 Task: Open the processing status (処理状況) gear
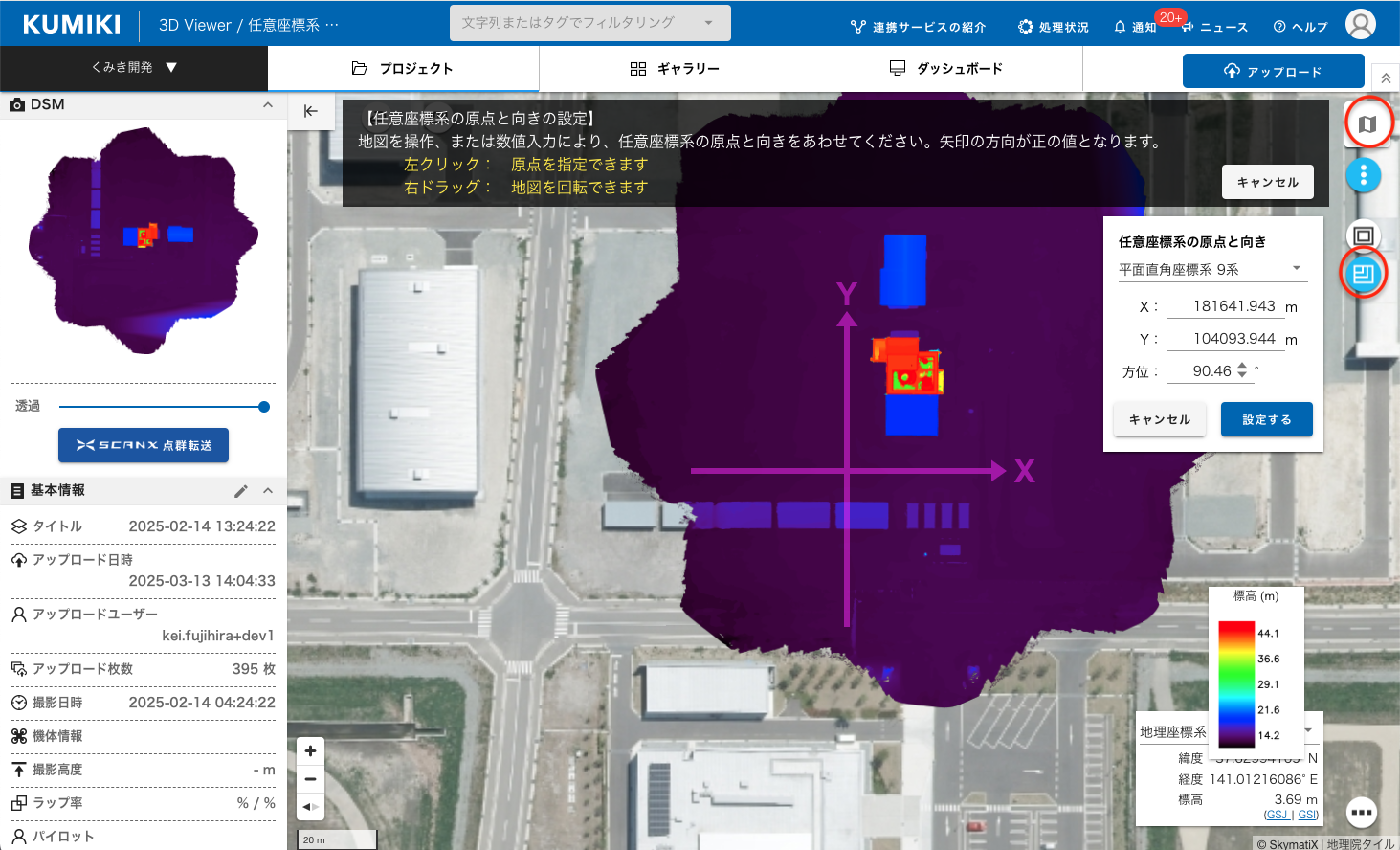click(1053, 27)
